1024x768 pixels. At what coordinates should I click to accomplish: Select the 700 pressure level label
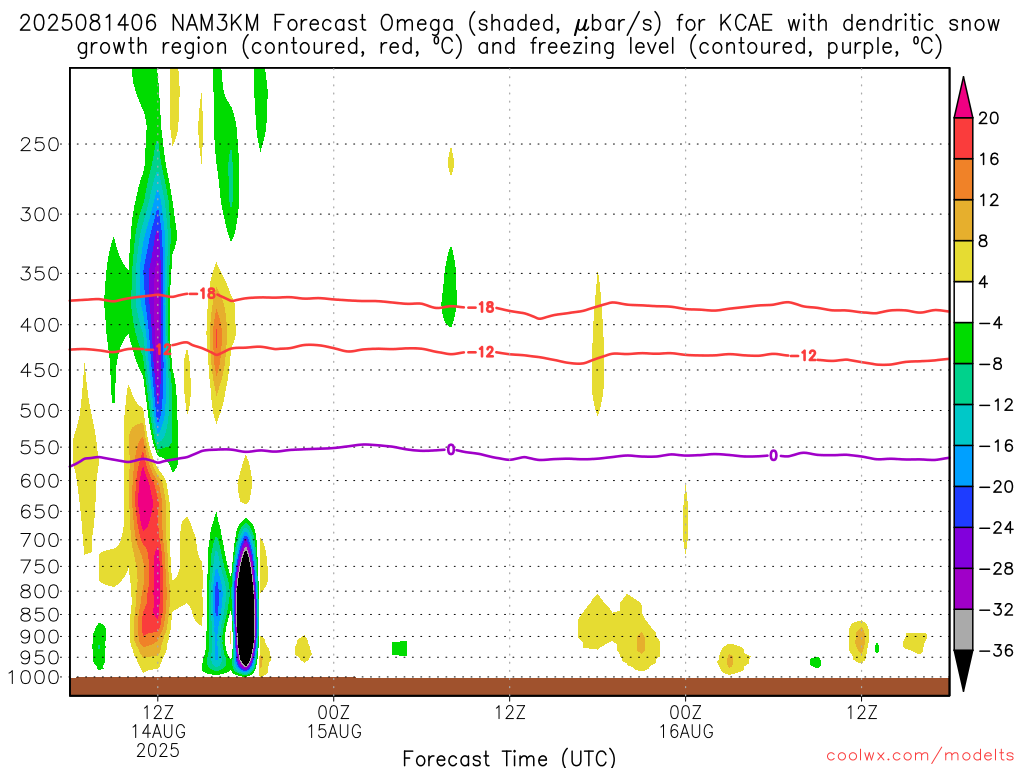click(40, 540)
